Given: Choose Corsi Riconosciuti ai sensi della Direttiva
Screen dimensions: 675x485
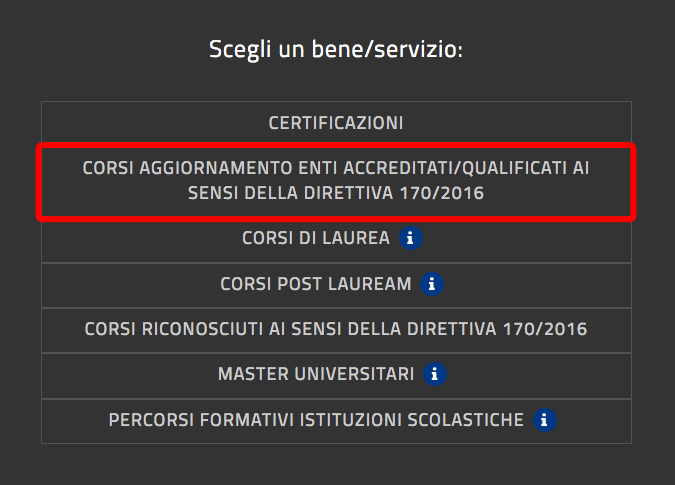Looking at the screenshot, I should (x=336, y=329).
